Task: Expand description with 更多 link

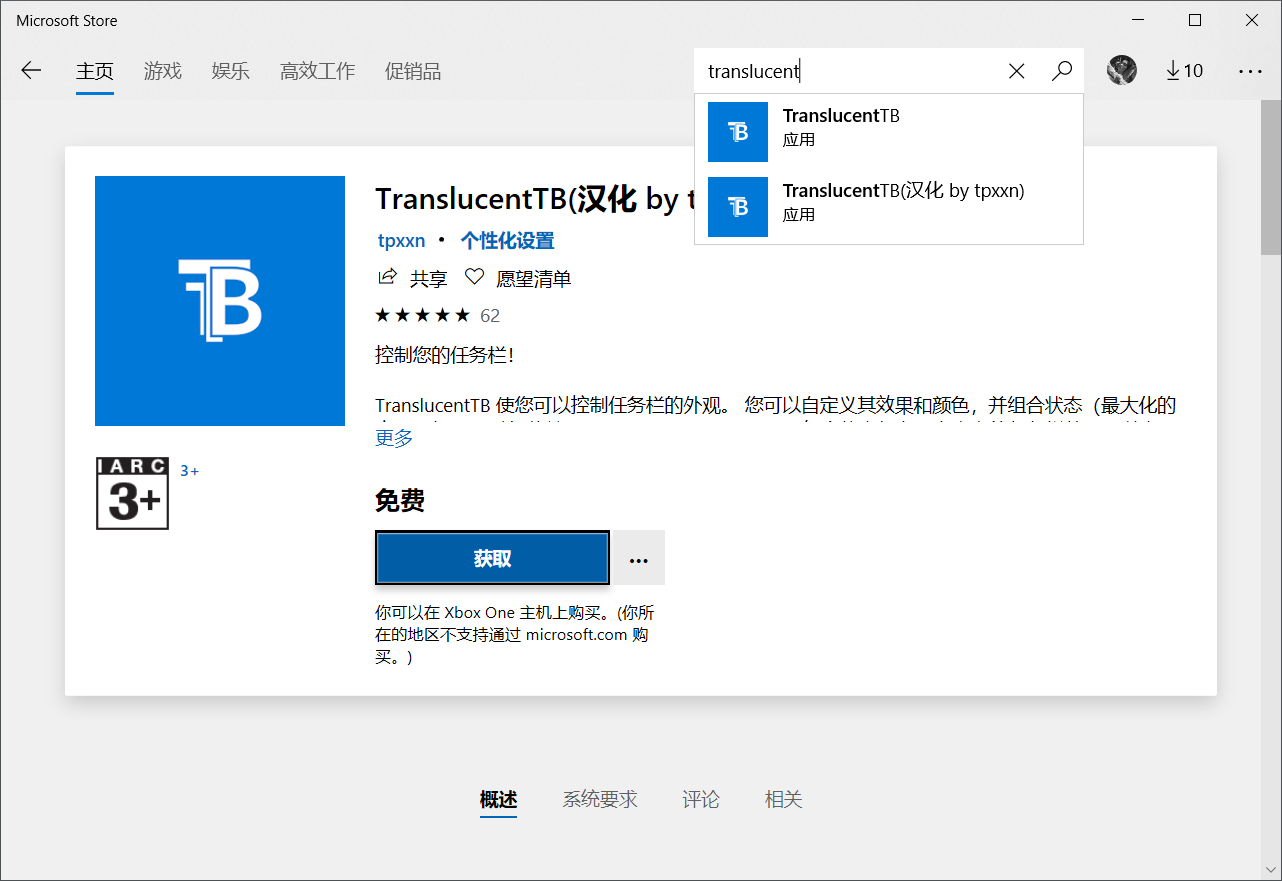Action: point(394,438)
